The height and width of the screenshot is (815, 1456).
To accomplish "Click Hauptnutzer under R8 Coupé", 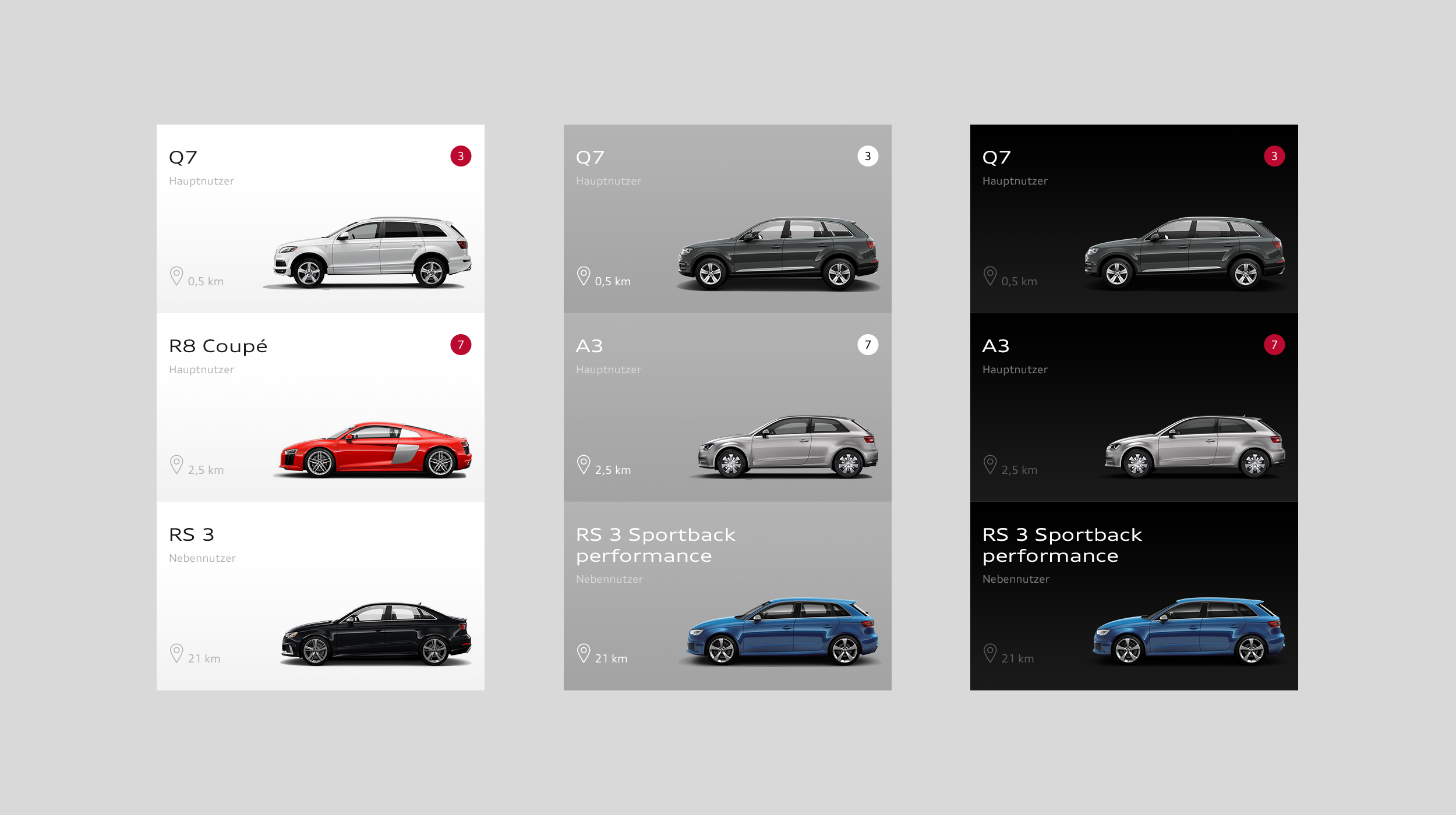I will tap(202, 370).
